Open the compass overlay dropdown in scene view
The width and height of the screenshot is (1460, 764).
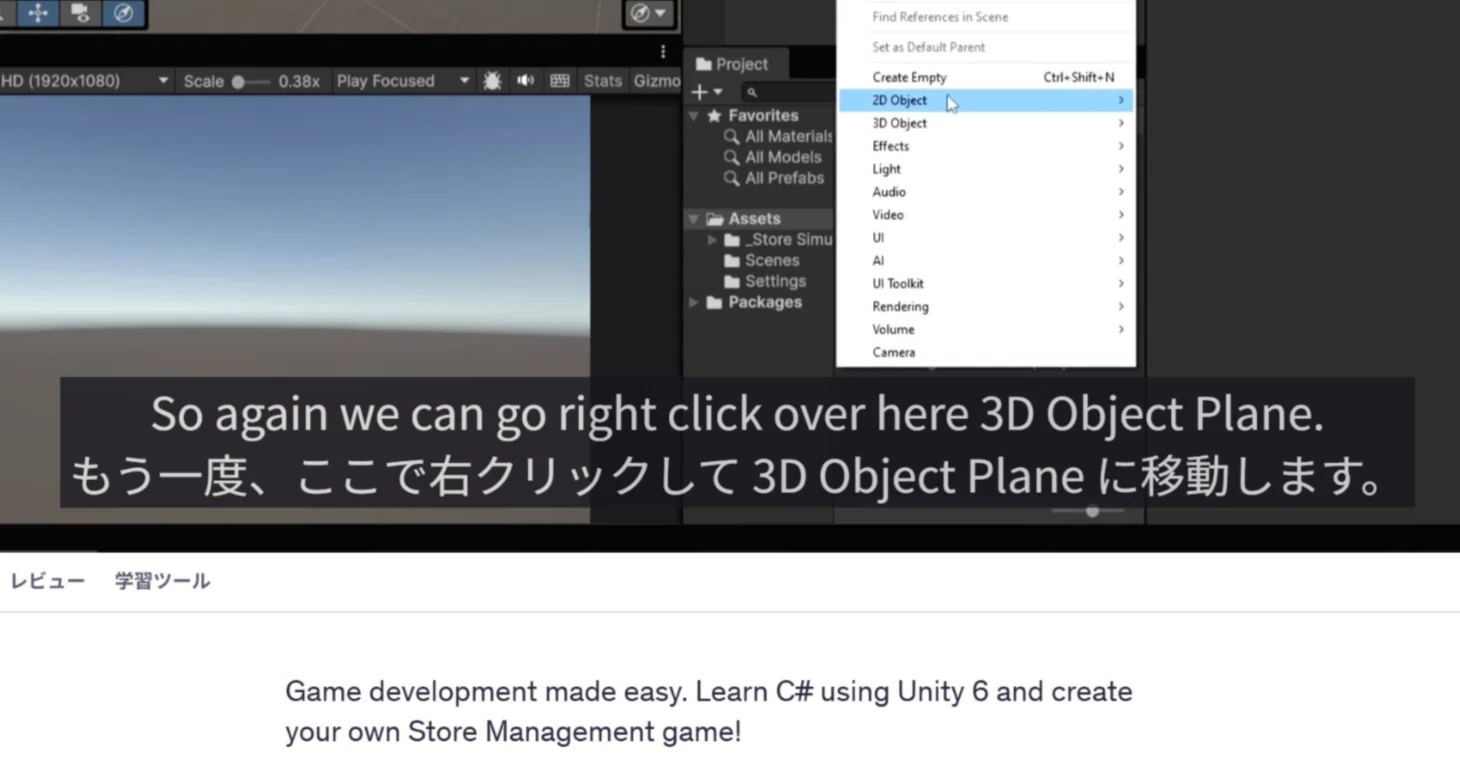click(649, 13)
